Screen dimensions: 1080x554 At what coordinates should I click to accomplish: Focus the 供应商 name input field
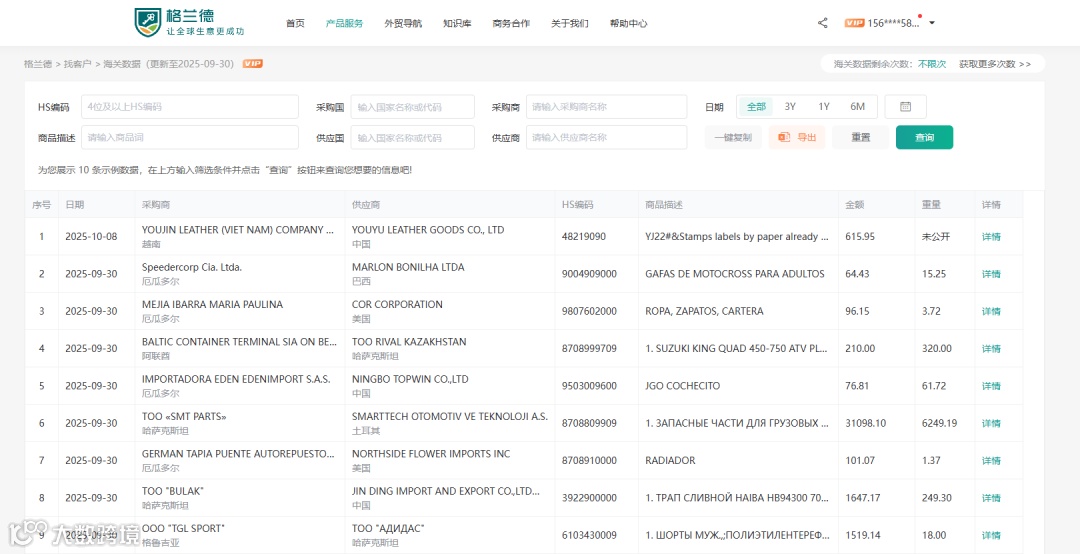pyautogui.click(x=607, y=137)
